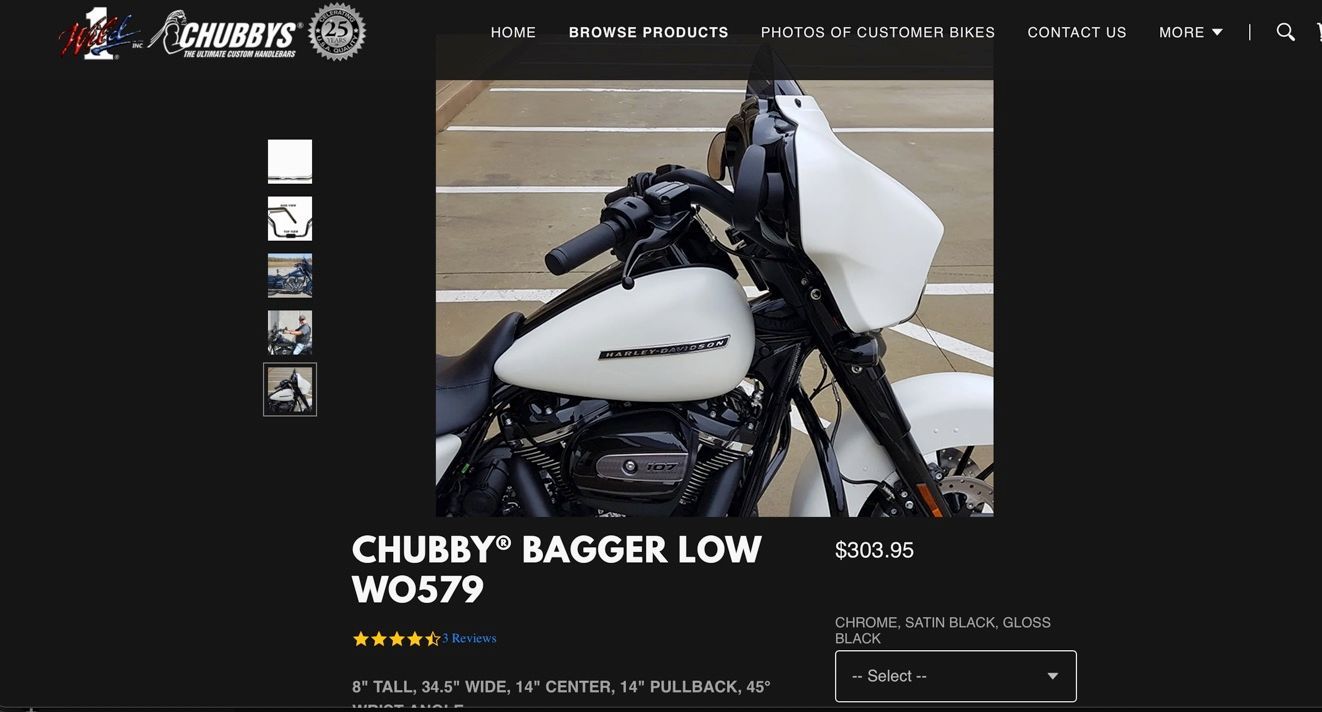Click the 25 years anniversary badge
Image resolution: width=1322 pixels, height=712 pixels.
(x=337, y=32)
